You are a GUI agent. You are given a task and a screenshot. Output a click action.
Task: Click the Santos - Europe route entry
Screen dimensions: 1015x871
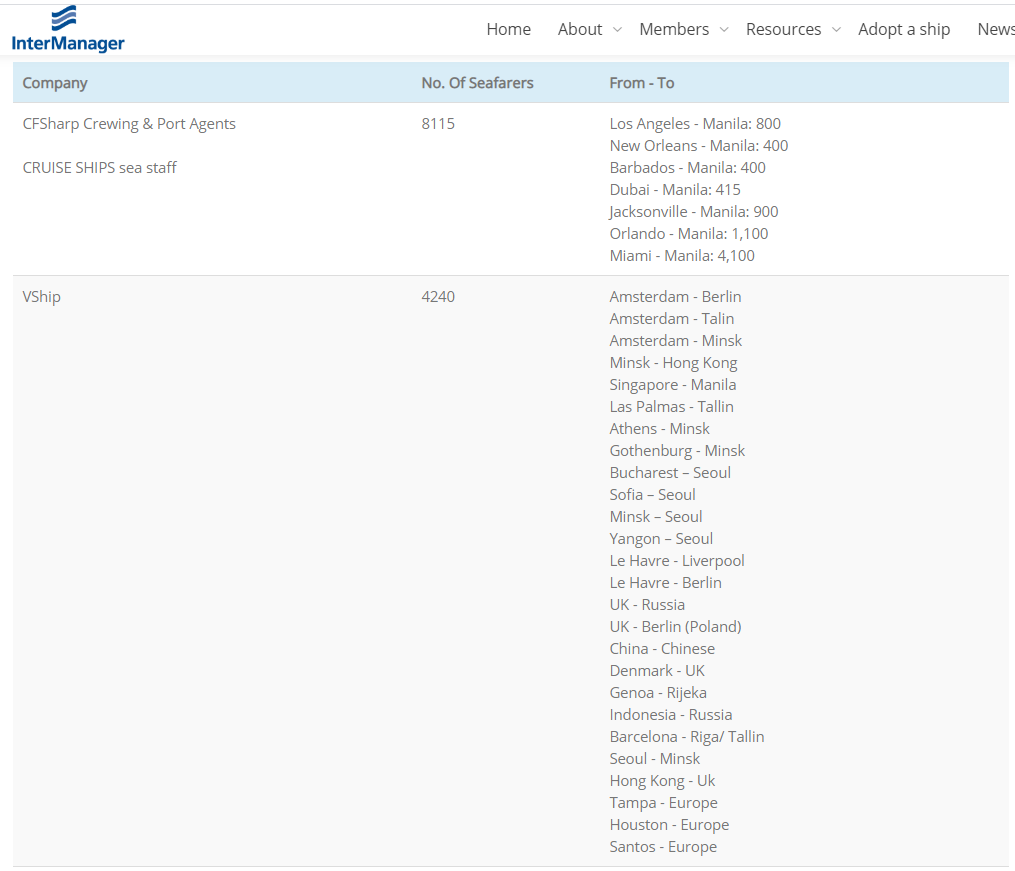(663, 847)
